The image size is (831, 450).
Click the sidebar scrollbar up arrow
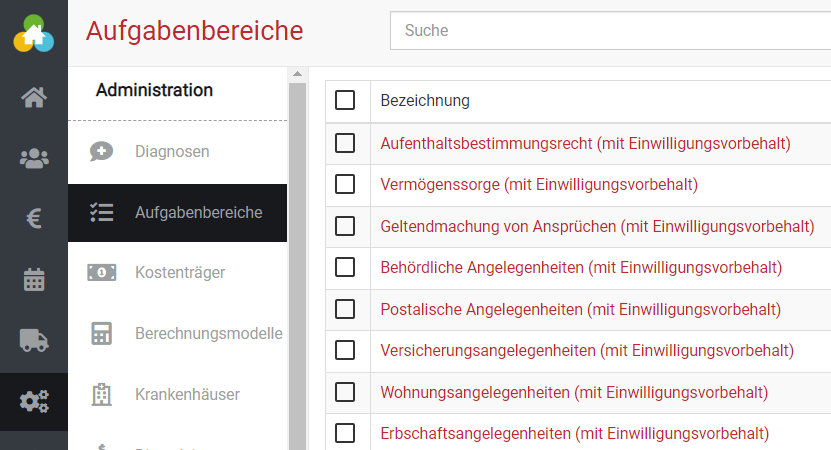pos(297,74)
